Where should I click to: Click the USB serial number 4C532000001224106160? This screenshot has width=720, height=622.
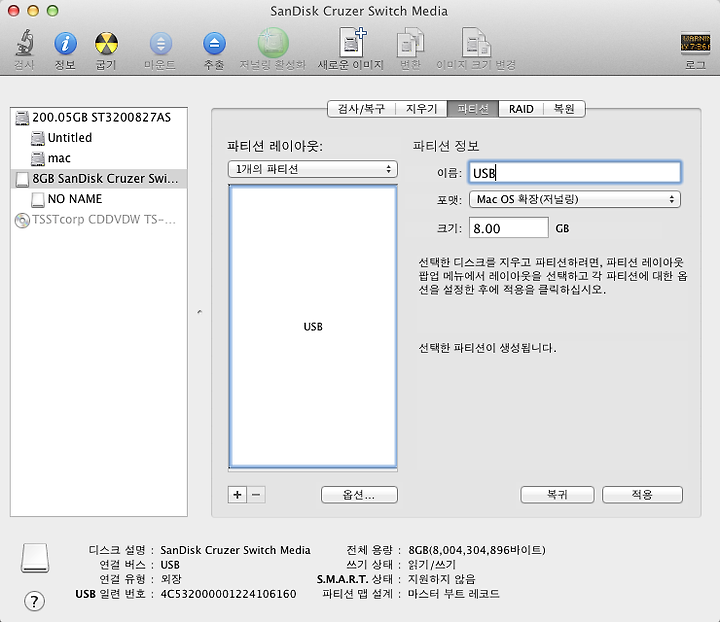click(228, 594)
